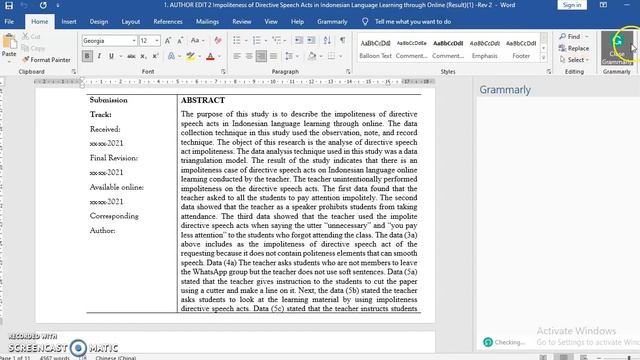Decrease font size with shrink font icon

tap(180, 41)
